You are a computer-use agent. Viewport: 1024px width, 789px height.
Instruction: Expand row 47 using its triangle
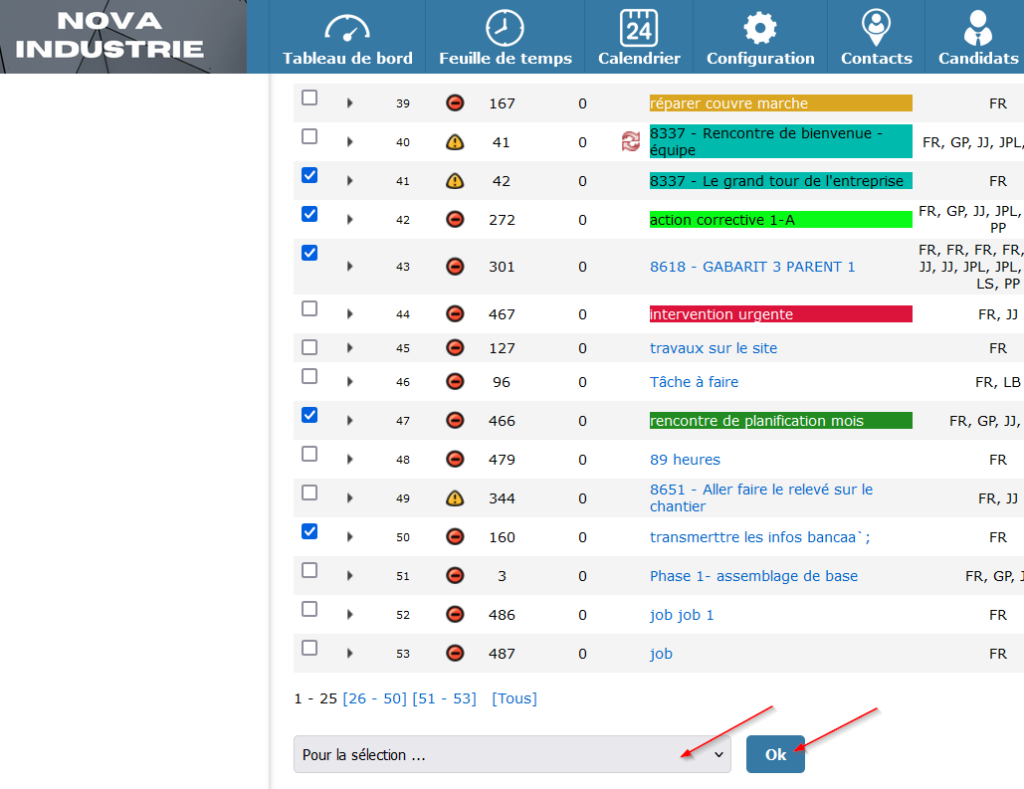[350, 421]
